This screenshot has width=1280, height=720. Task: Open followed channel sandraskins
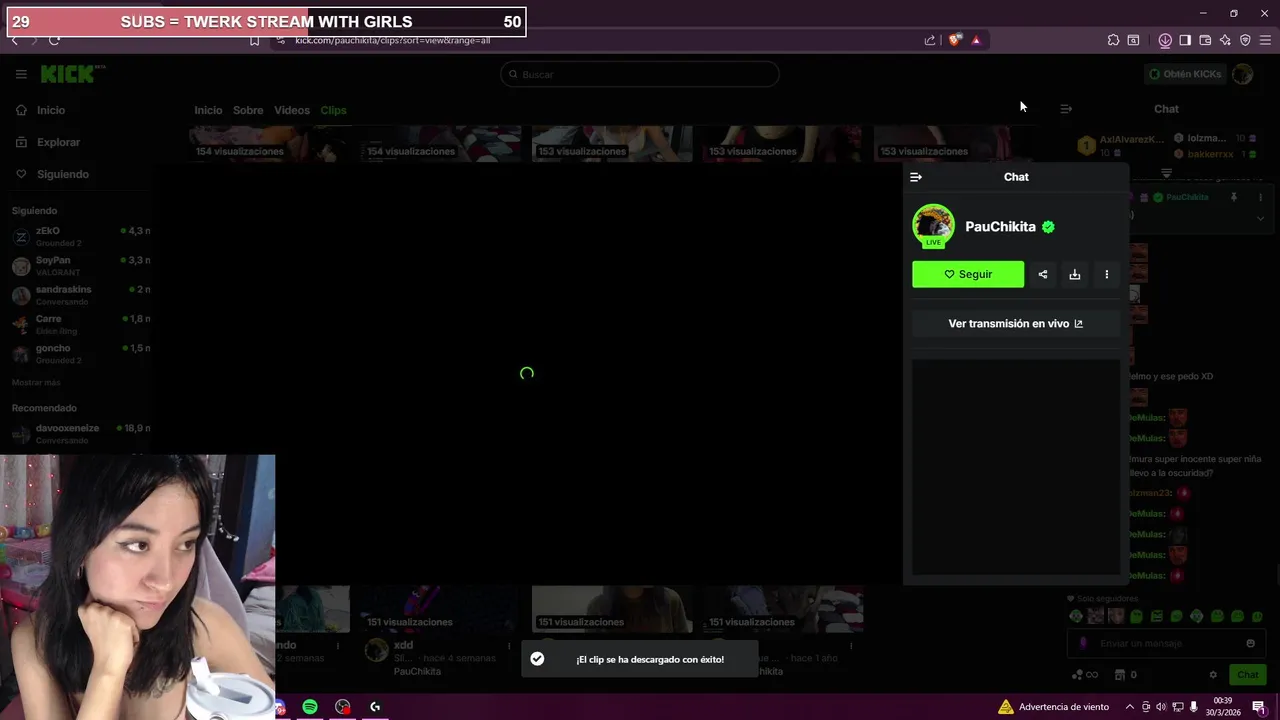coord(80,295)
